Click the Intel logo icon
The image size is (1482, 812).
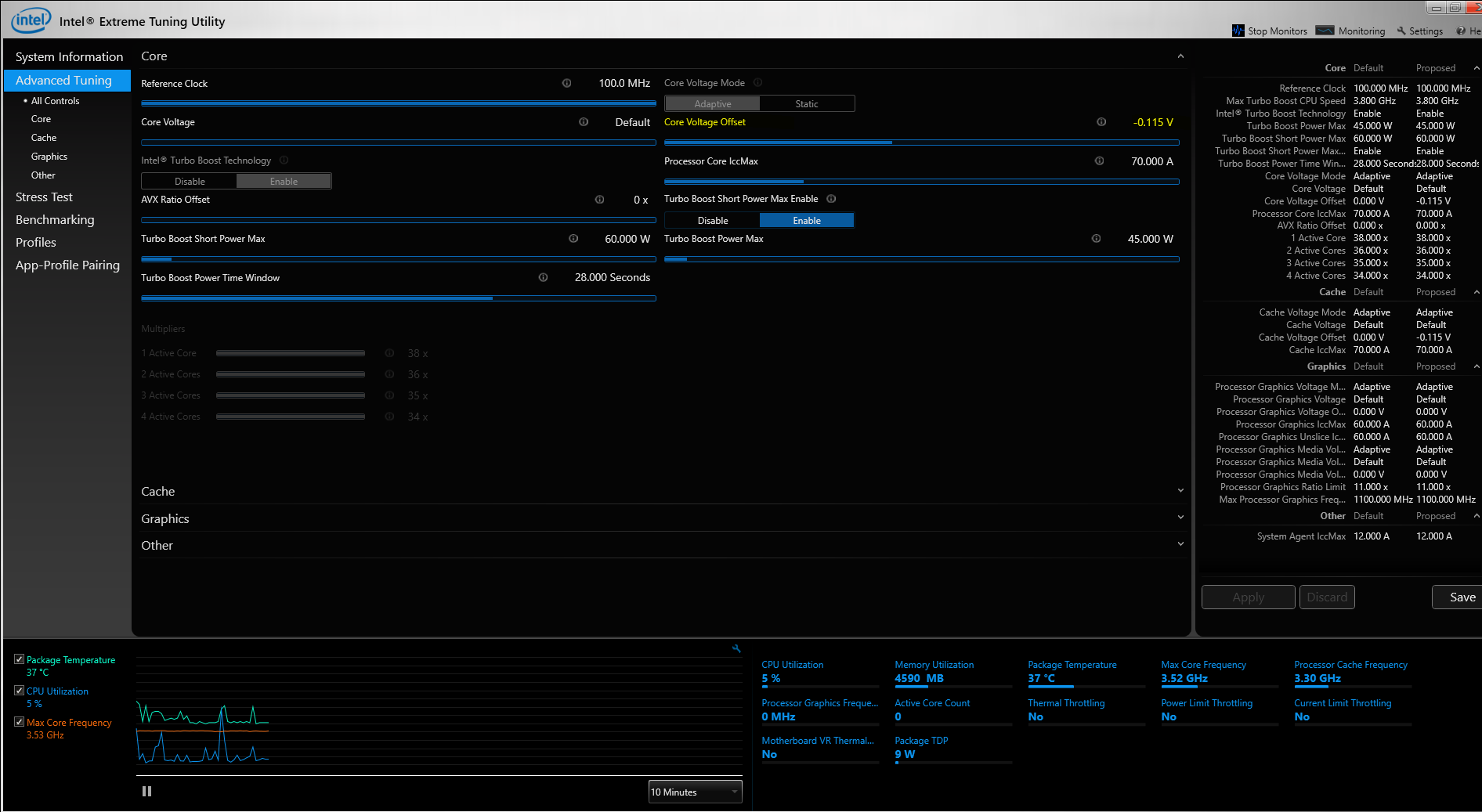pyautogui.click(x=31, y=20)
